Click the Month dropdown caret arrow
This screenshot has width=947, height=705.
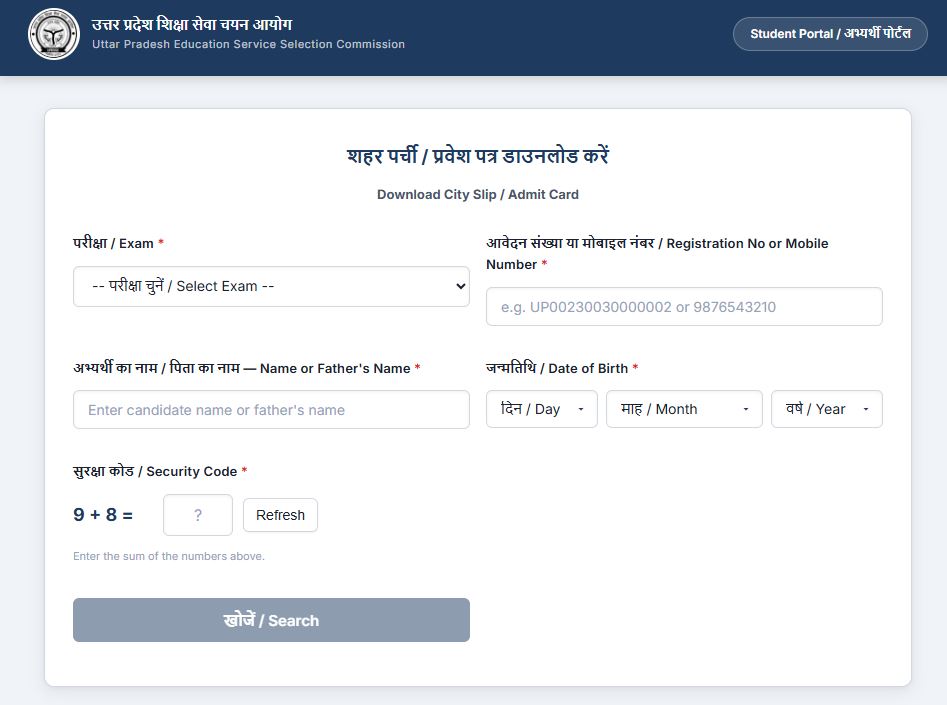click(x=746, y=409)
